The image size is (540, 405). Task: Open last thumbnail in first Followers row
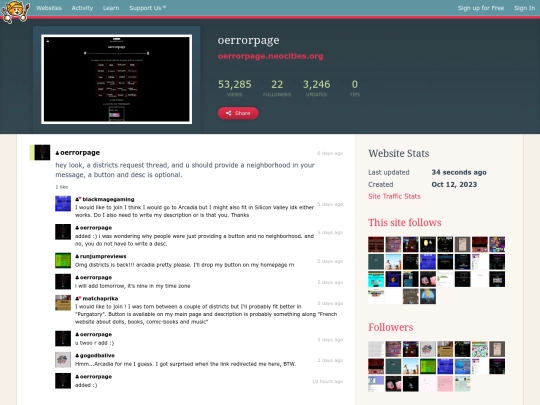pyautogui.click(x=497, y=349)
